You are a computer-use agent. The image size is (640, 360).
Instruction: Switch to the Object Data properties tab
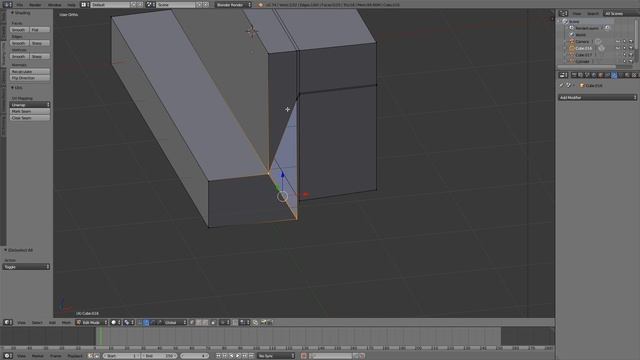(620, 75)
